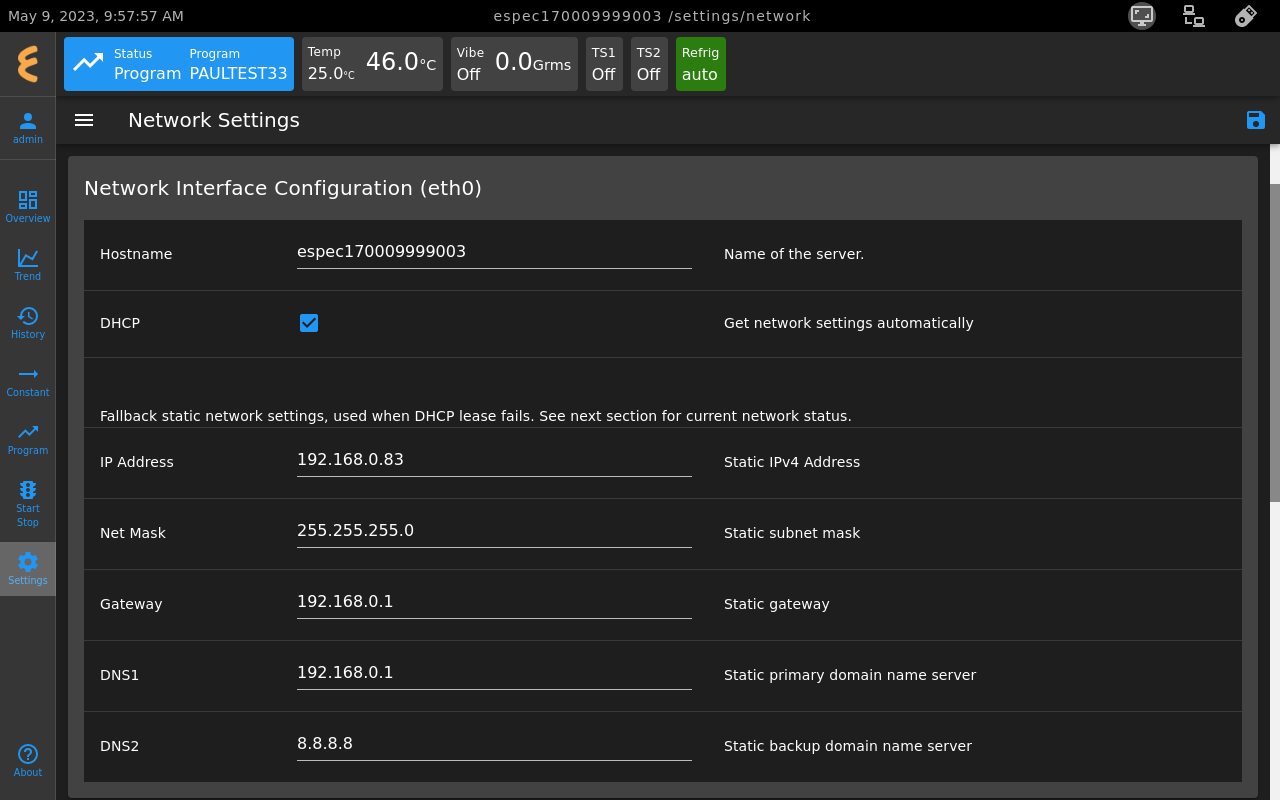Open the History page
Image resolution: width=1280 pixels, height=800 pixels.
[x=28, y=322]
